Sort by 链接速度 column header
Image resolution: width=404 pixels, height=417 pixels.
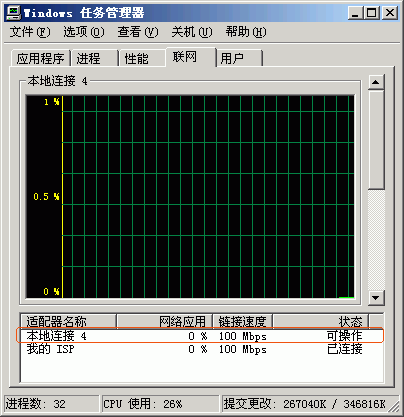pos(243,322)
